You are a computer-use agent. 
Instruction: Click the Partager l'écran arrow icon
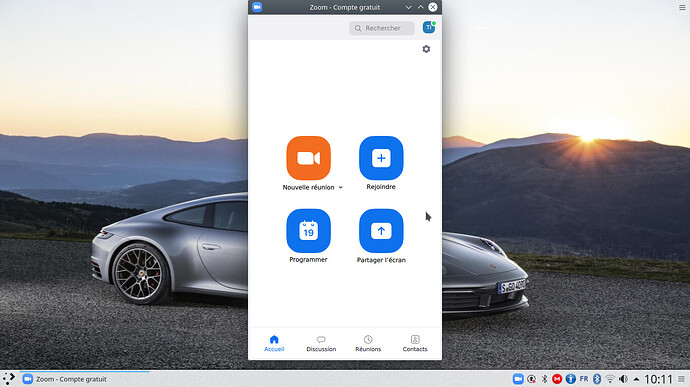(x=381, y=231)
